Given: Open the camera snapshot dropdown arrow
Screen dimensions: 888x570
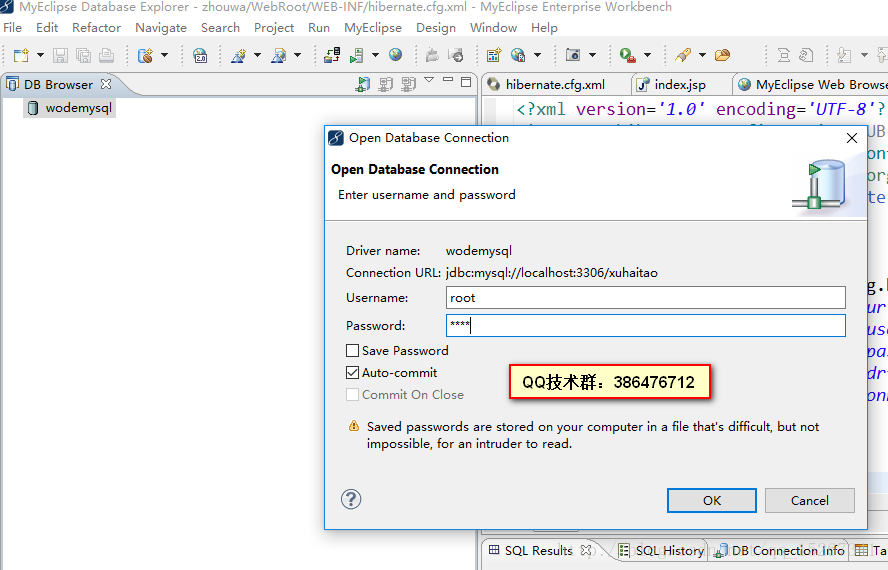Looking at the screenshot, I should coord(592,55).
